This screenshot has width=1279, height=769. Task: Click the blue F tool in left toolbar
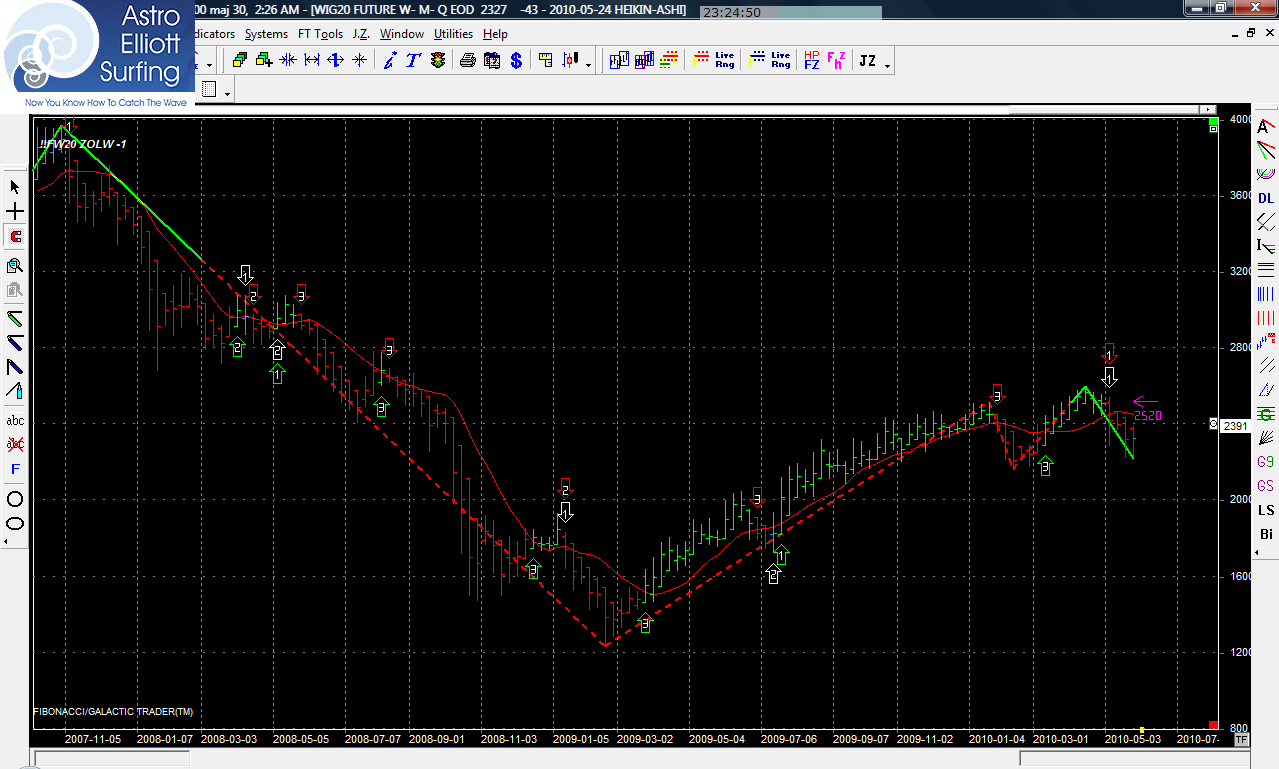(15, 469)
